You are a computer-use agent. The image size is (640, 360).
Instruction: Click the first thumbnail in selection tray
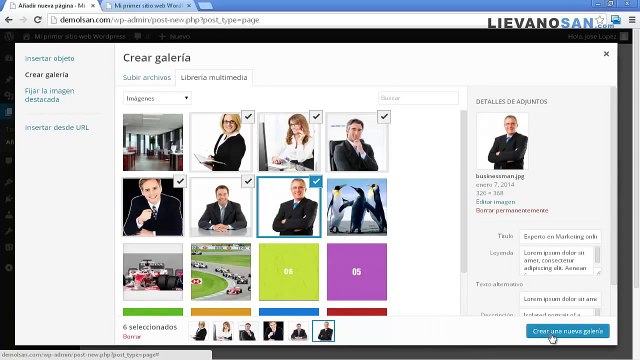pos(200,331)
